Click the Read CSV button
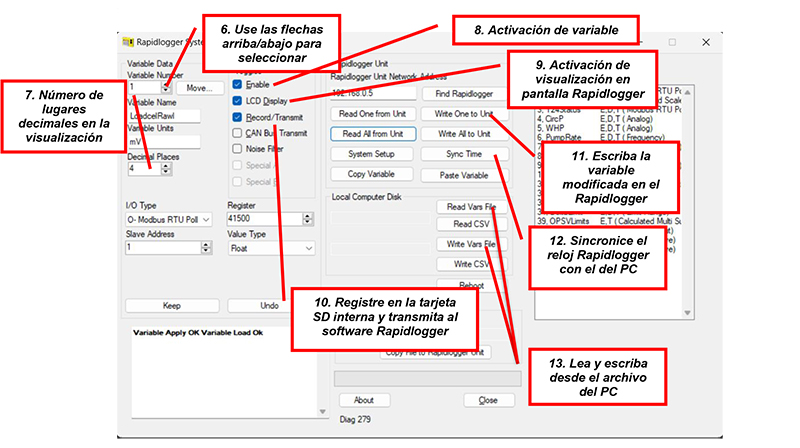This screenshot has height=448, width=800. [x=471, y=224]
